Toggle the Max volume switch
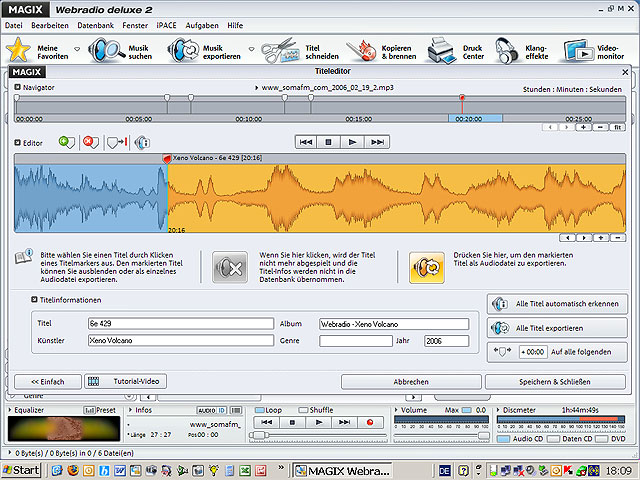Screen dimensions: 640x480 click(467, 410)
